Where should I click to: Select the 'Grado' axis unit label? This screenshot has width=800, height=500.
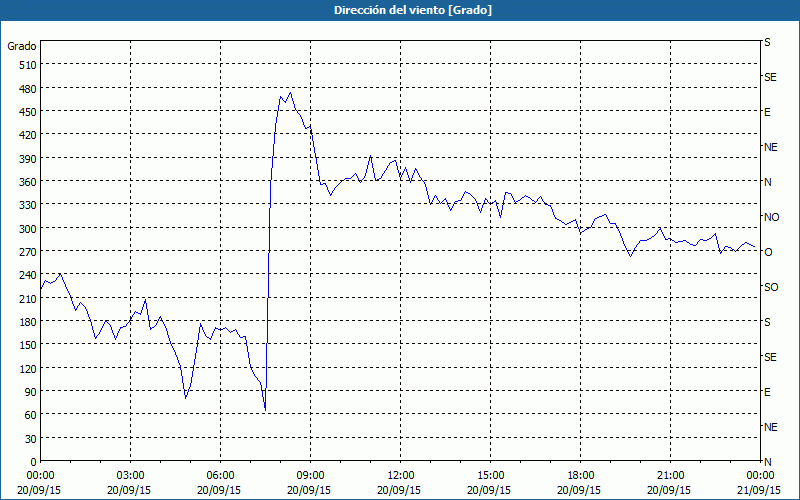click(22, 46)
